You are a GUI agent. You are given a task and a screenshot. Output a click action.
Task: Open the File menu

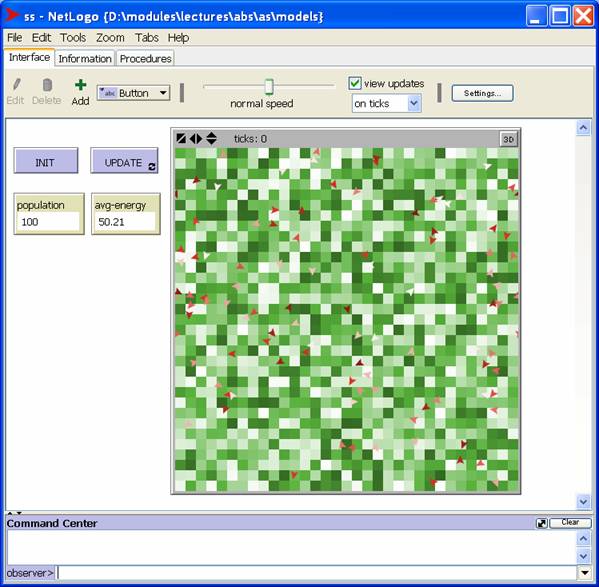15,37
